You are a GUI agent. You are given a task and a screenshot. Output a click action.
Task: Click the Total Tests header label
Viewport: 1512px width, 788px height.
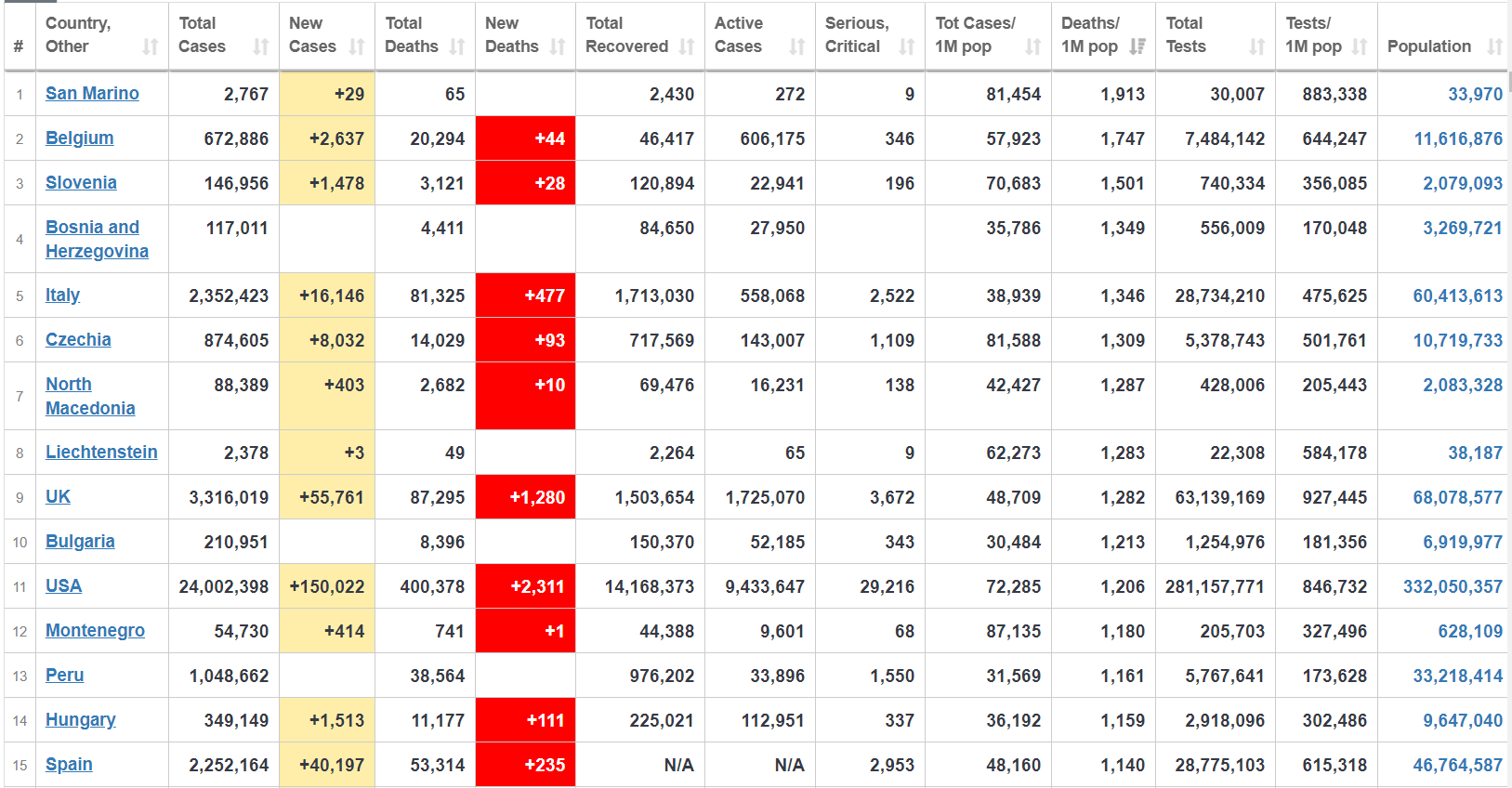coord(1186,34)
